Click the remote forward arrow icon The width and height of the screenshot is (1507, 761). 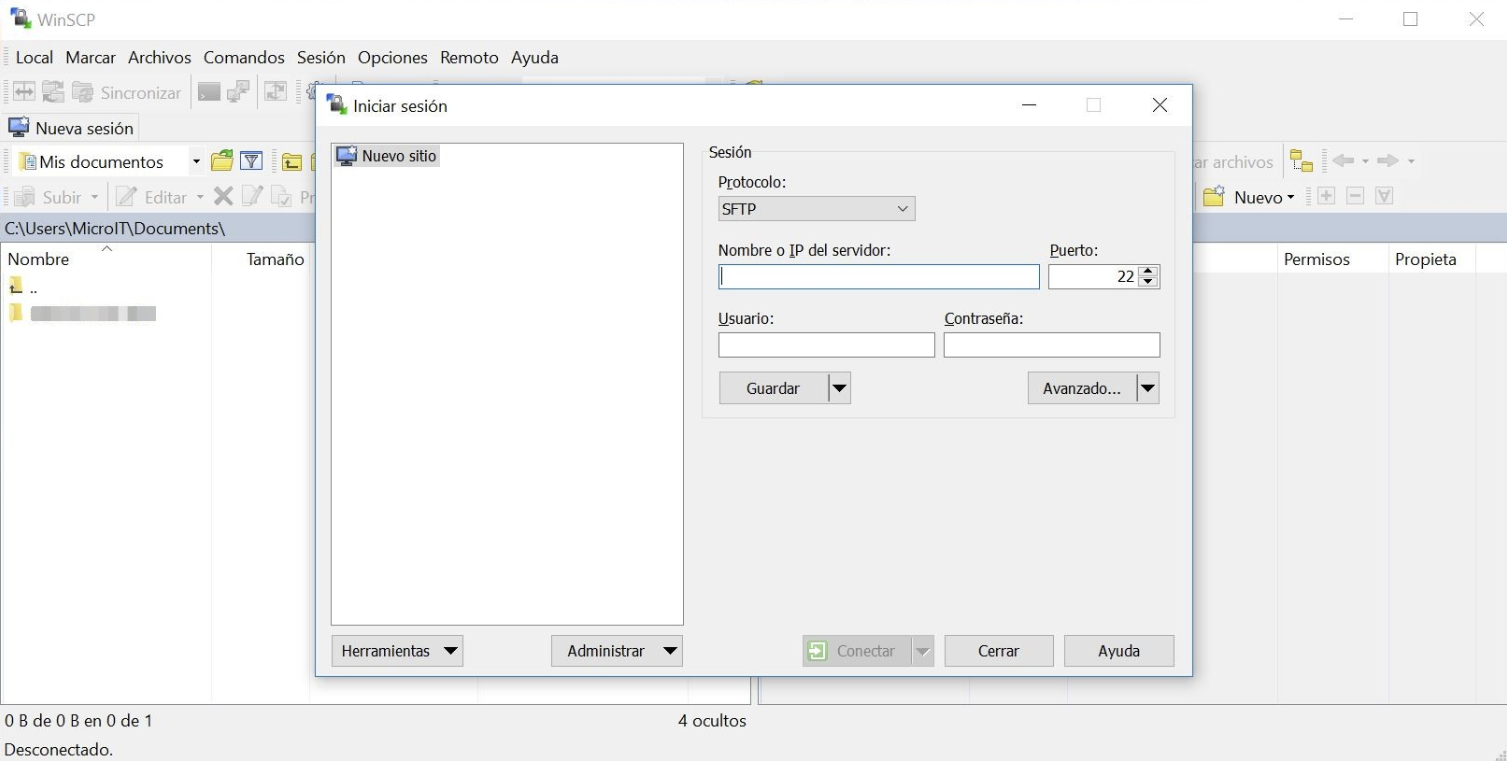1387,161
